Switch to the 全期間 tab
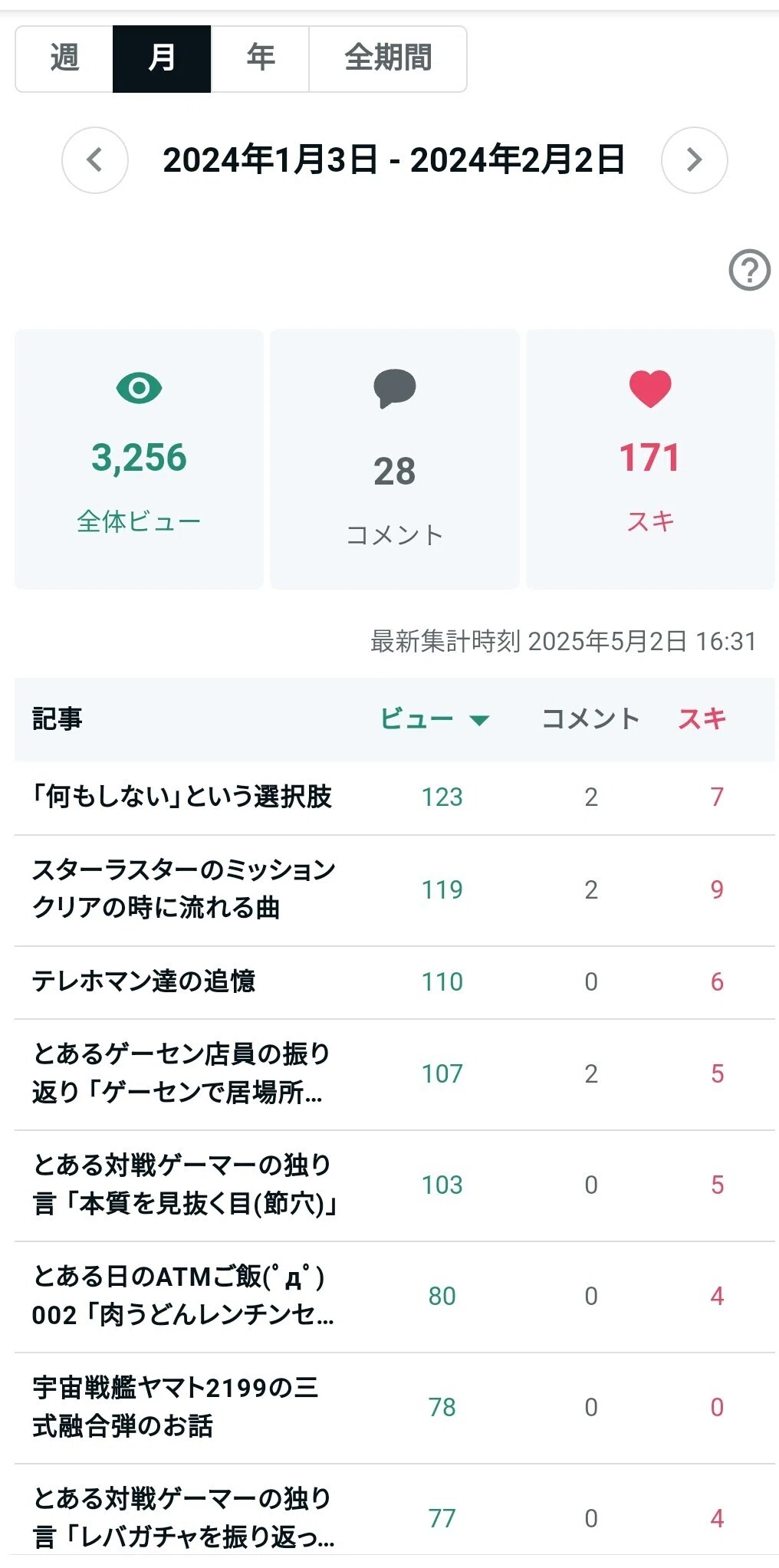This screenshot has width=779, height=1568. pyautogui.click(x=388, y=59)
